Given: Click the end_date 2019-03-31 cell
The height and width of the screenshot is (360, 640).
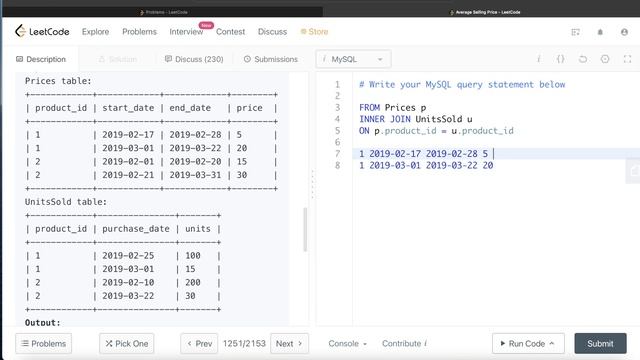Looking at the screenshot, I should (x=195, y=175).
